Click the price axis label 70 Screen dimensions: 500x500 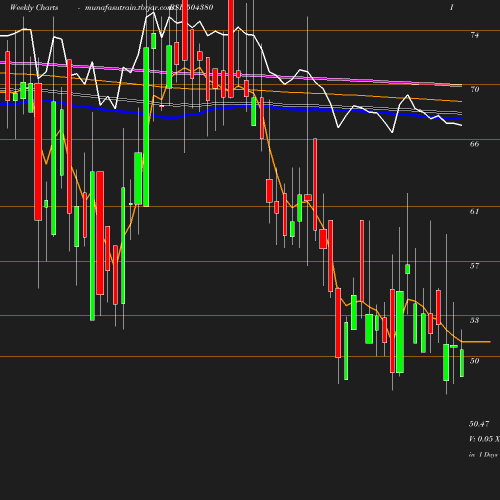pos(475,89)
